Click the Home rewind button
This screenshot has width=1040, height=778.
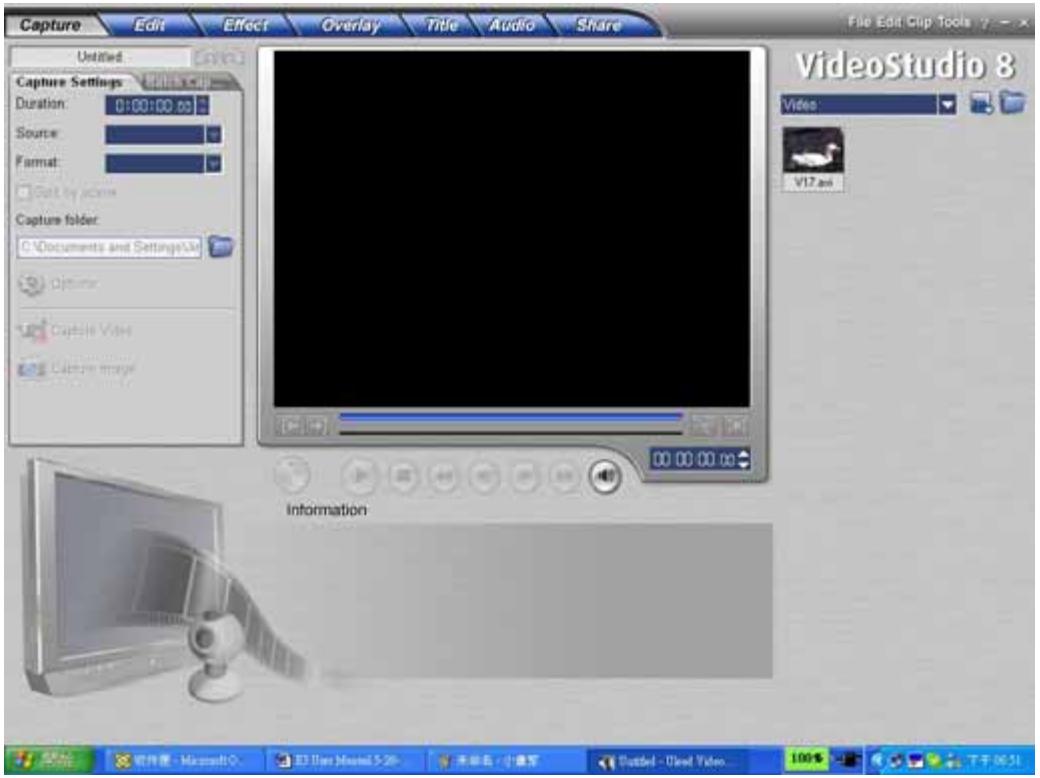[443, 476]
